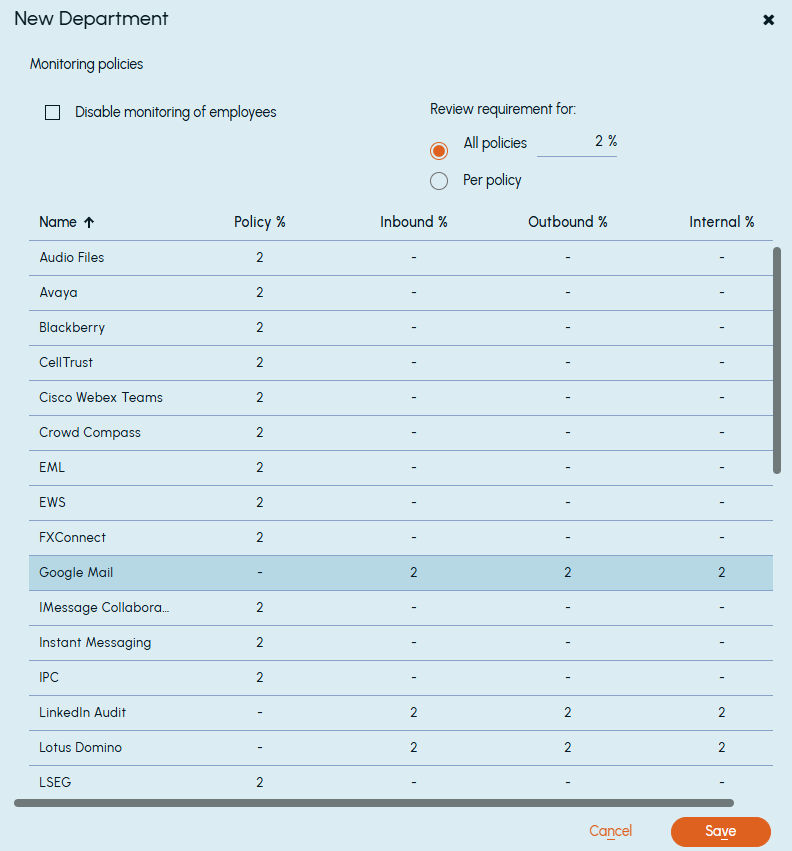Tick Disable monitoring of employees checkbox

[x=53, y=112]
